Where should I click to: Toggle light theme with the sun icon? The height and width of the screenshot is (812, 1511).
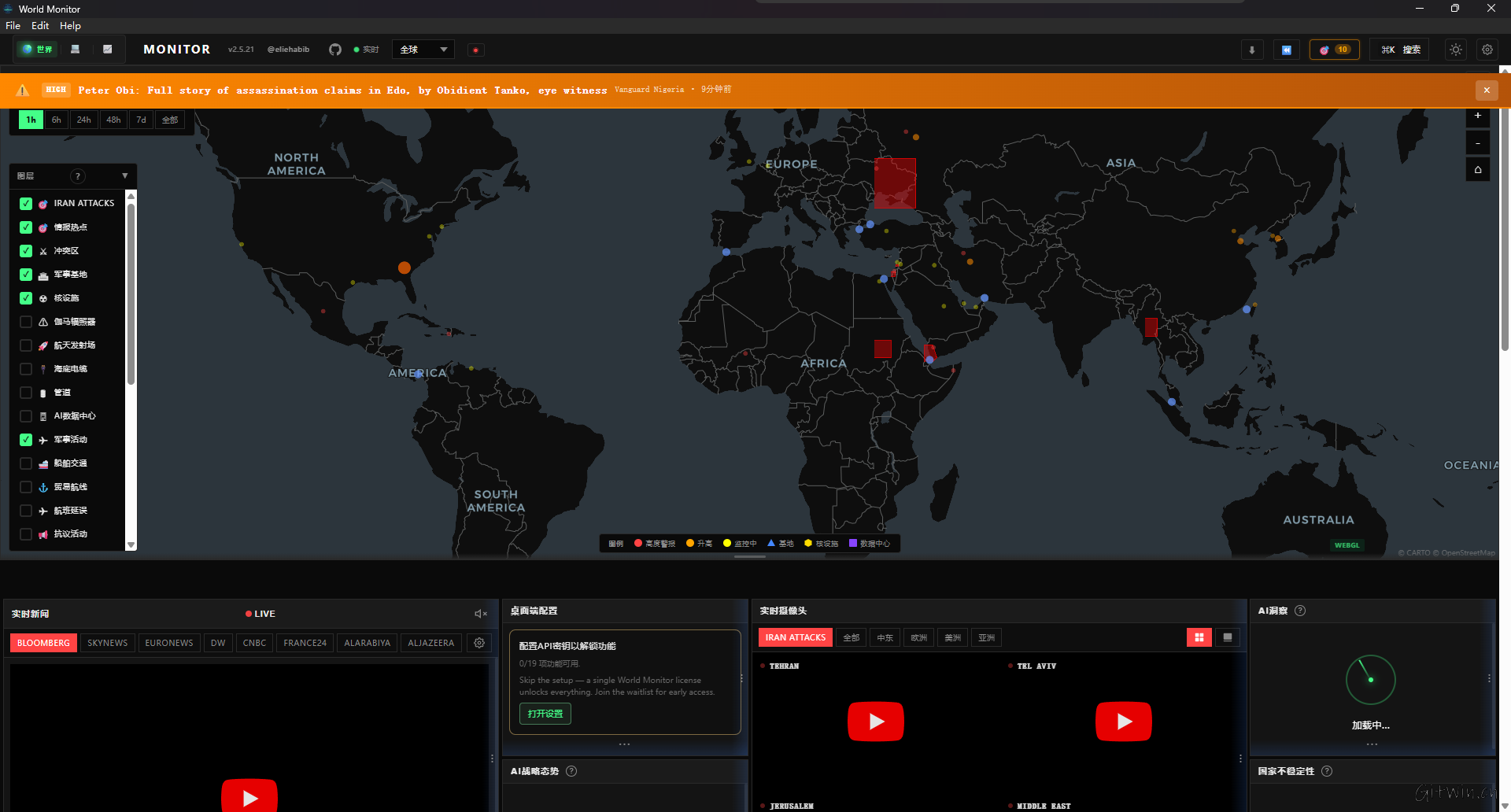coord(1456,50)
